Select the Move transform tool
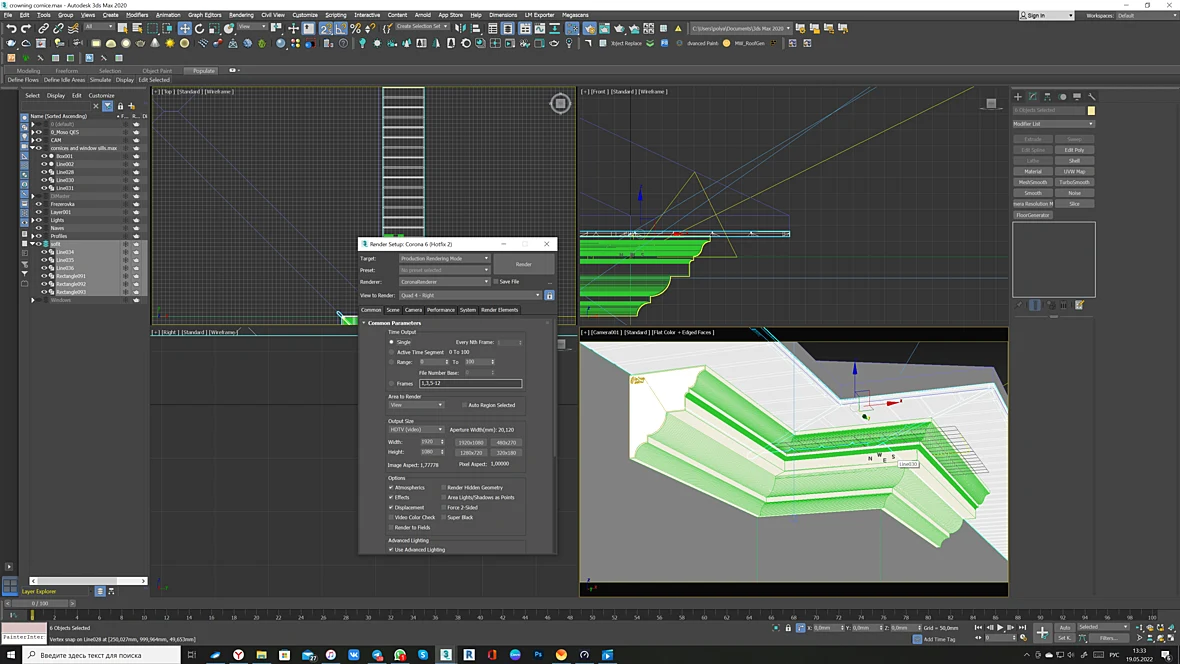Screen dimensions: 1180x664 184,29
